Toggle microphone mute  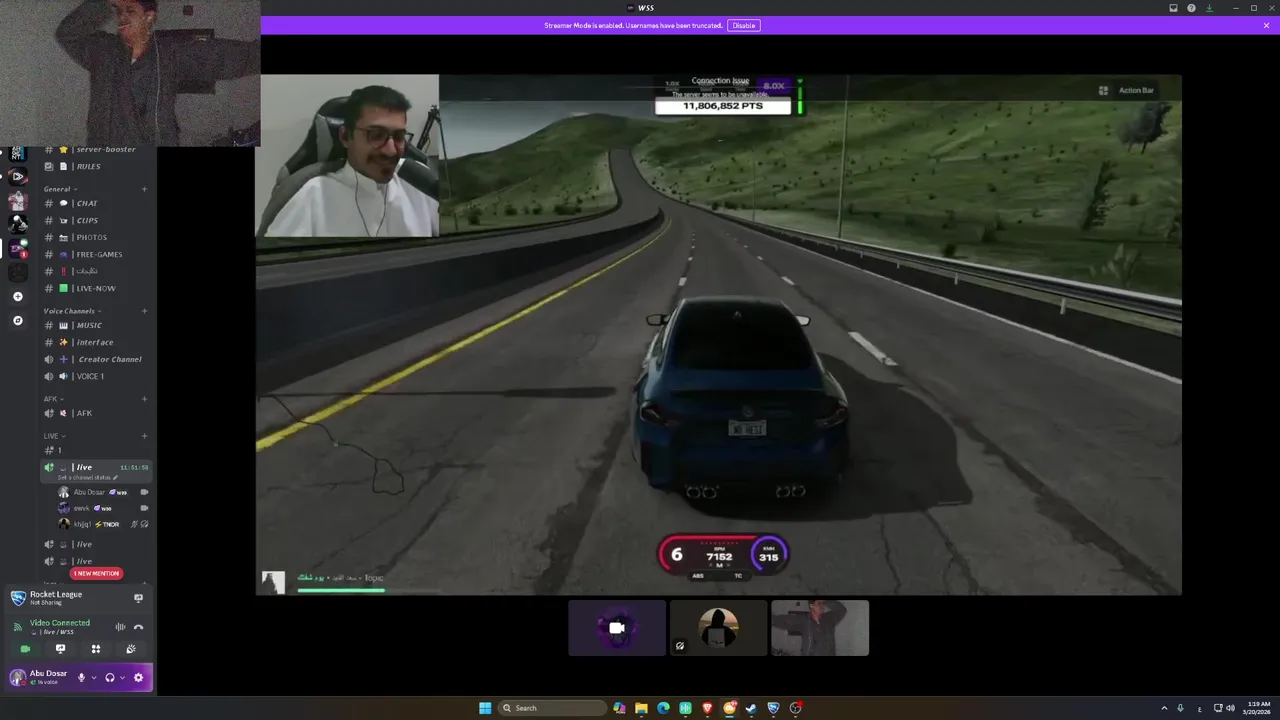click(82, 677)
